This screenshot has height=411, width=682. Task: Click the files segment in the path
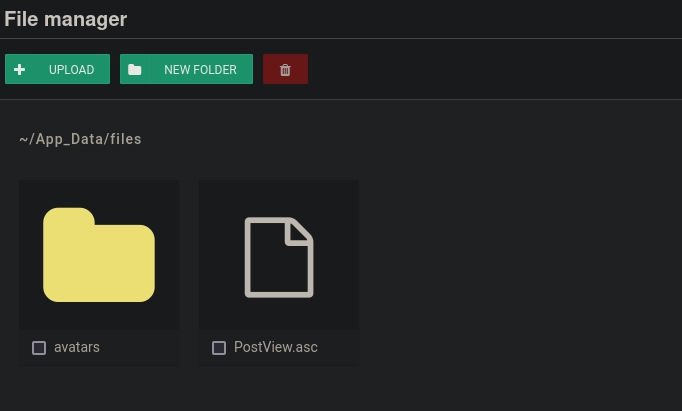click(x=126, y=139)
